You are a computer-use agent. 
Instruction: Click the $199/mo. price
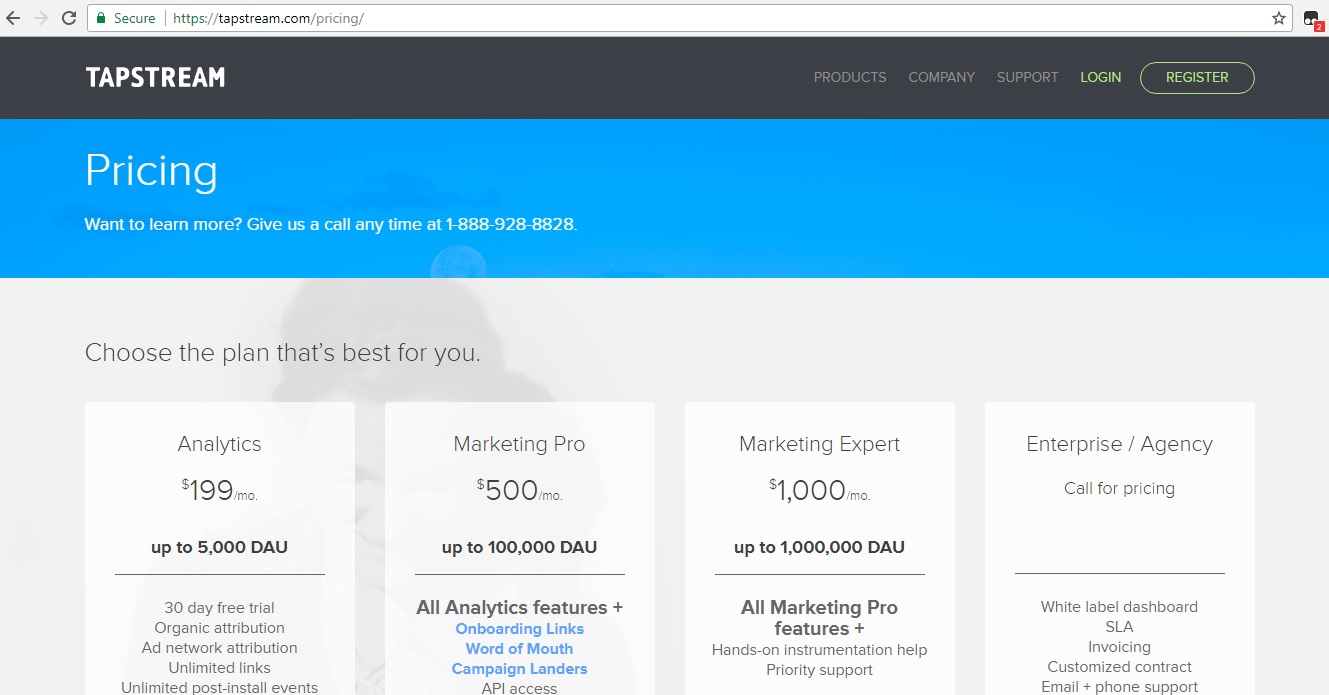click(219, 490)
